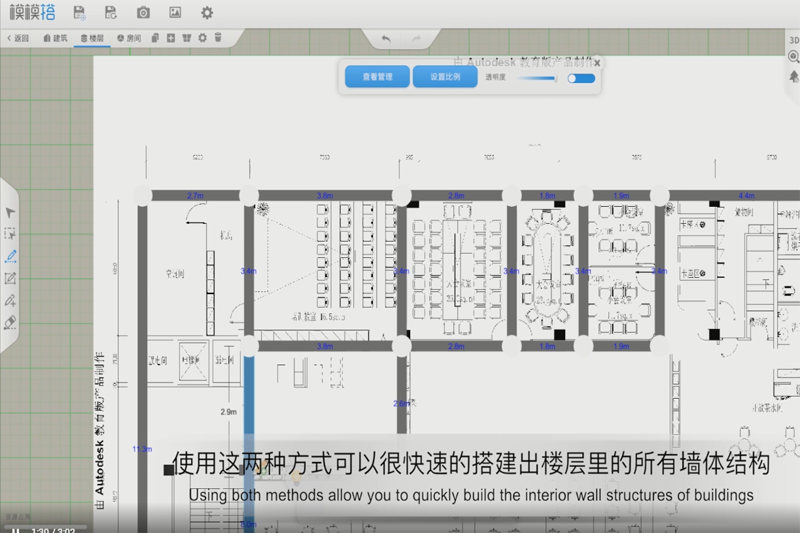Choose the marquee selection tool
Viewport: 800px width, 533px height.
tap(11, 234)
